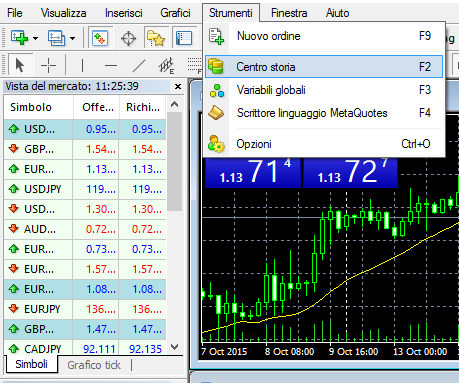Click the Offe... column header
This screenshot has width=459, height=383.
click(96, 107)
